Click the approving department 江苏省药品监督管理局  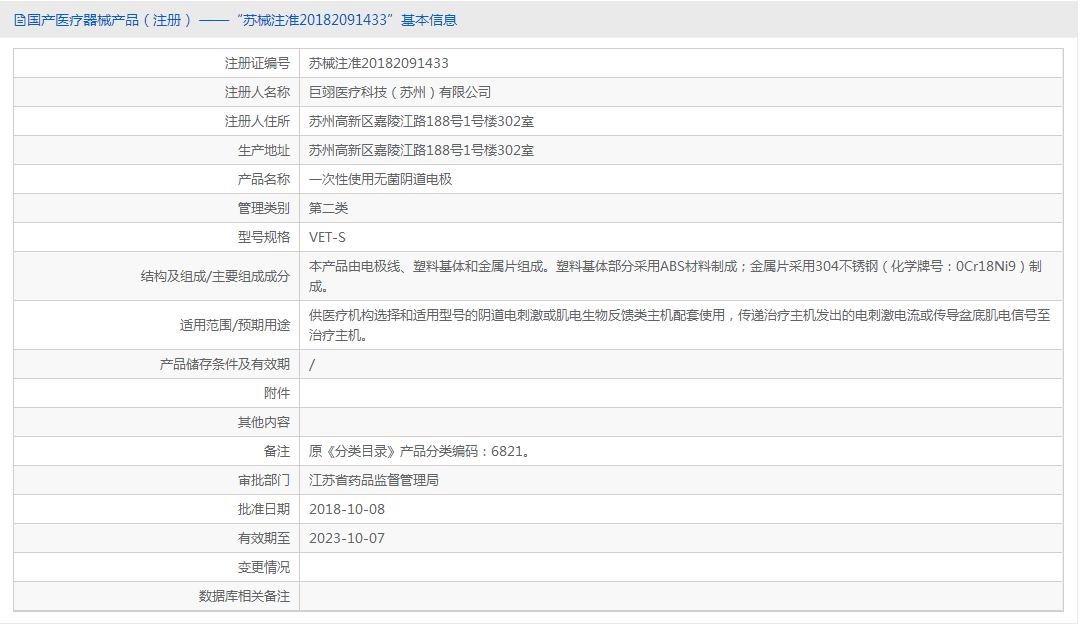click(374, 480)
